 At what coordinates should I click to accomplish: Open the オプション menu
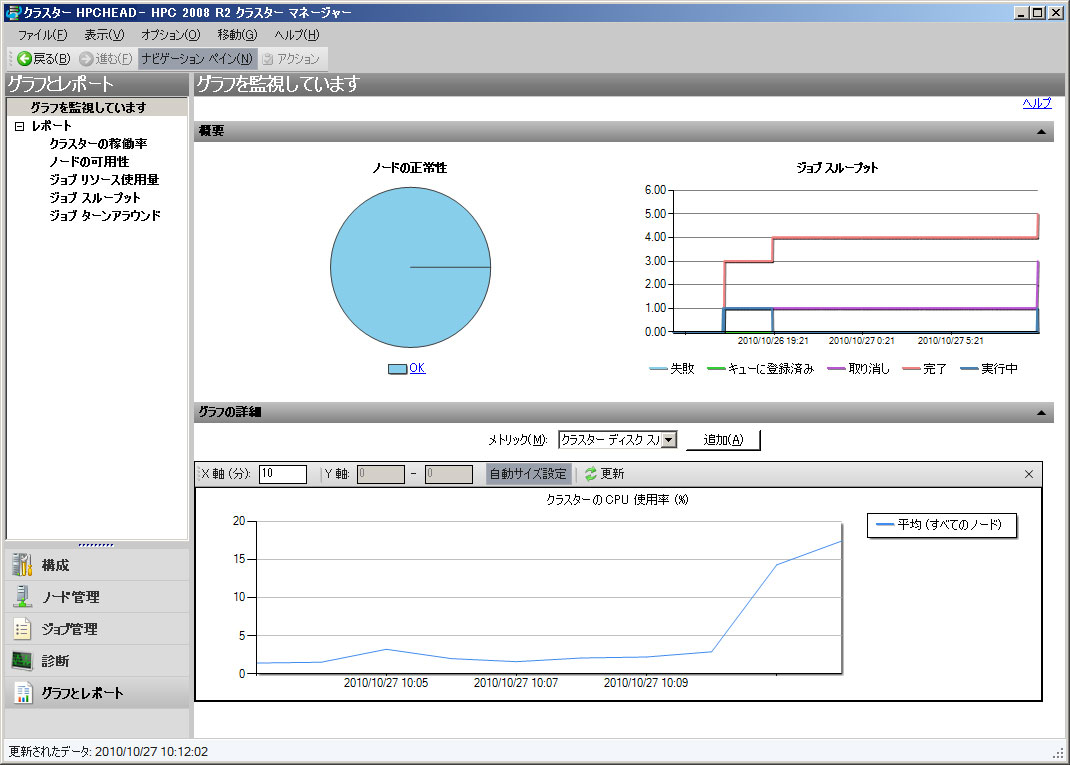click(170, 35)
